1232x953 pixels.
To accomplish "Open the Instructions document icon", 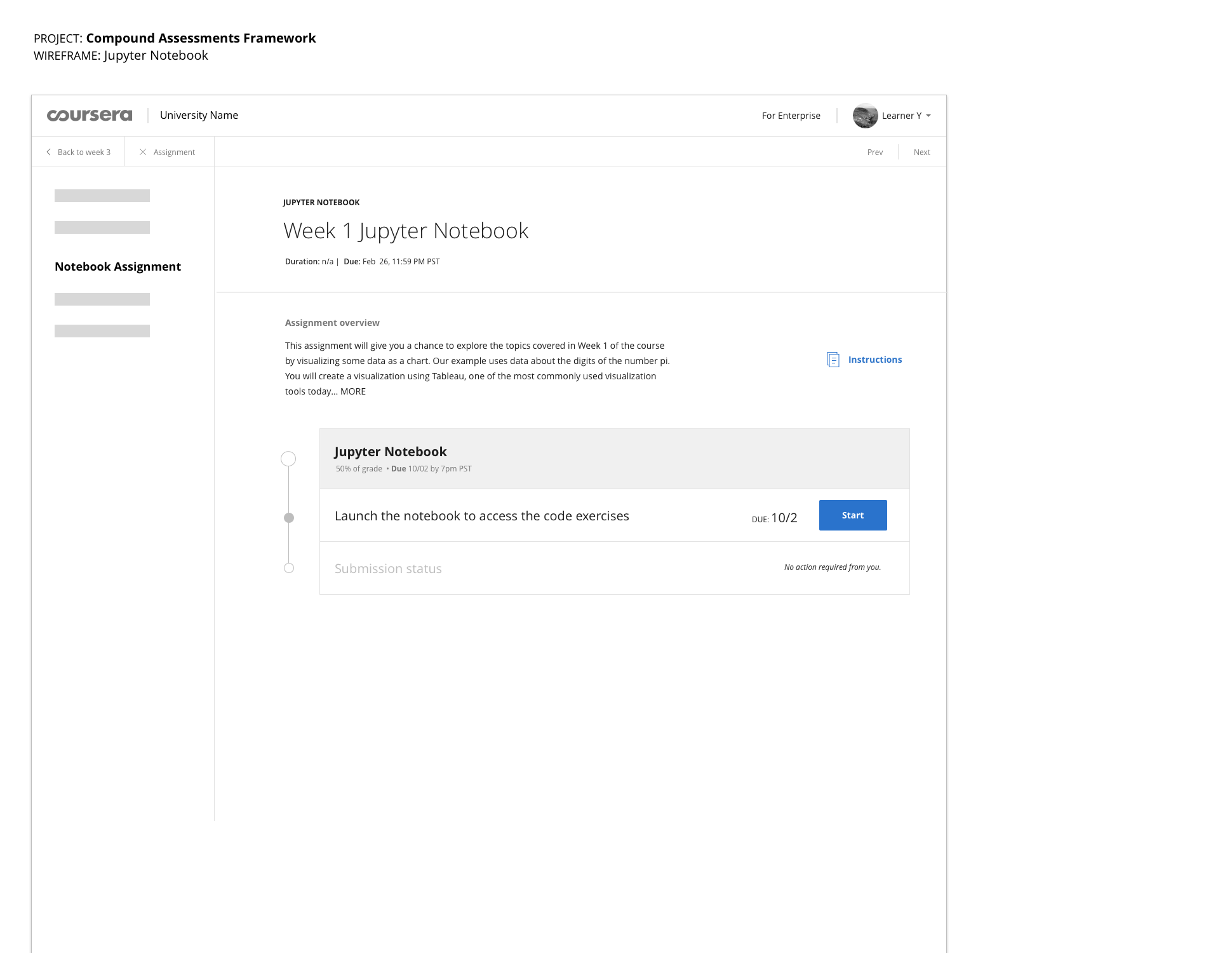I will click(x=833, y=360).
